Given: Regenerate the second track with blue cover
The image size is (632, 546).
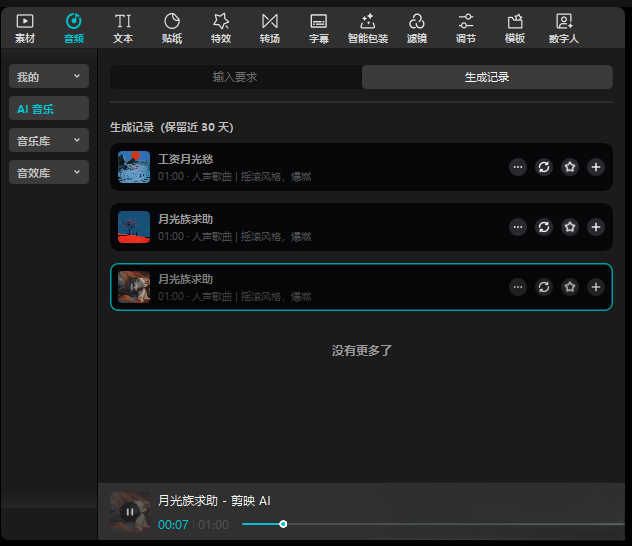Looking at the screenshot, I should point(544,227).
